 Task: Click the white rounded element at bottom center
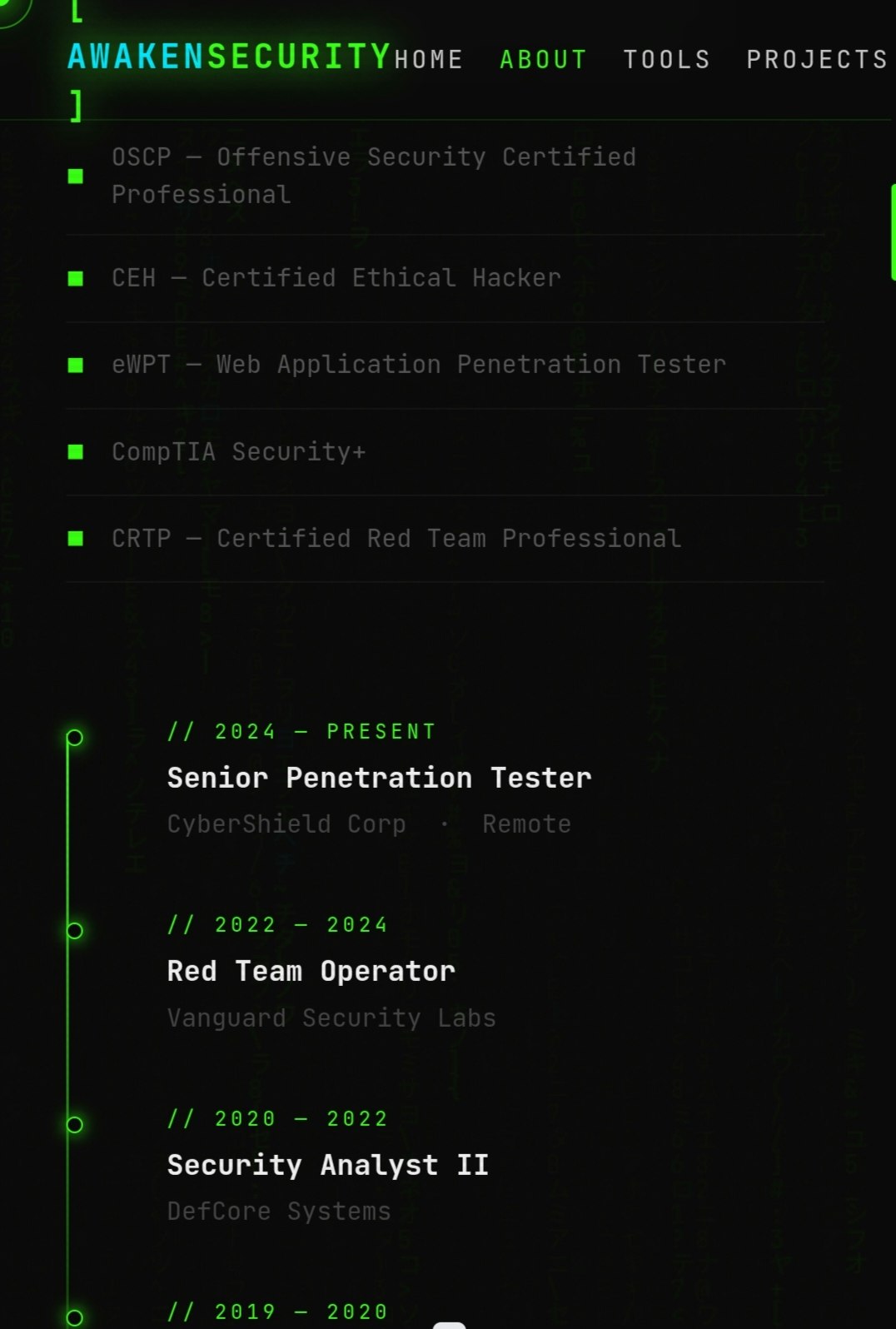(x=448, y=1324)
